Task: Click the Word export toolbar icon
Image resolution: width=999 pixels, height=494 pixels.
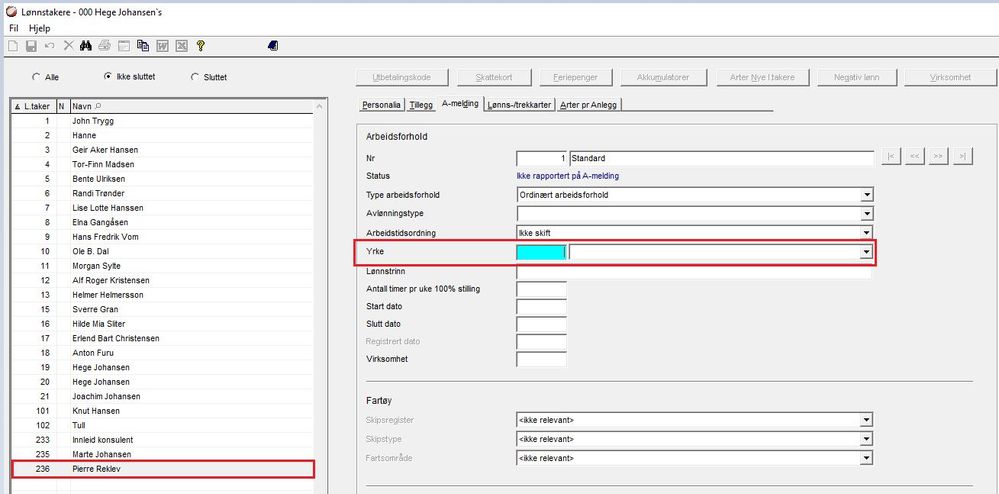Action: [162, 45]
